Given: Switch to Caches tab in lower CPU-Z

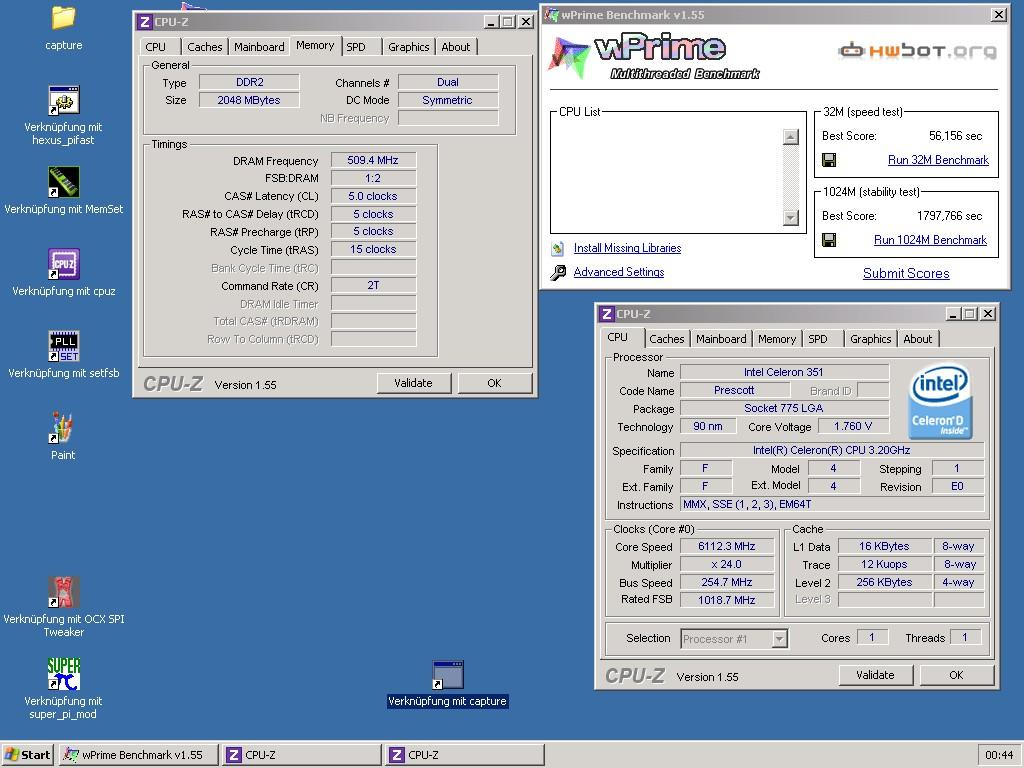Looking at the screenshot, I should pyautogui.click(x=667, y=339).
